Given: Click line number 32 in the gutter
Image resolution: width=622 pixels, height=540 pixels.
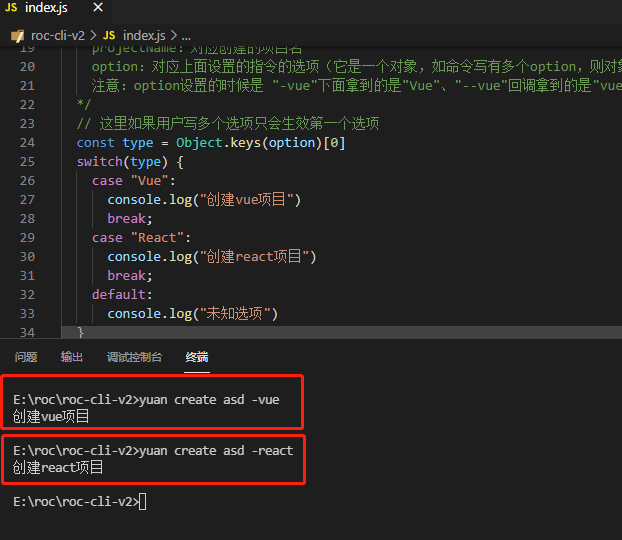Looking at the screenshot, I should click(x=27, y=295).
